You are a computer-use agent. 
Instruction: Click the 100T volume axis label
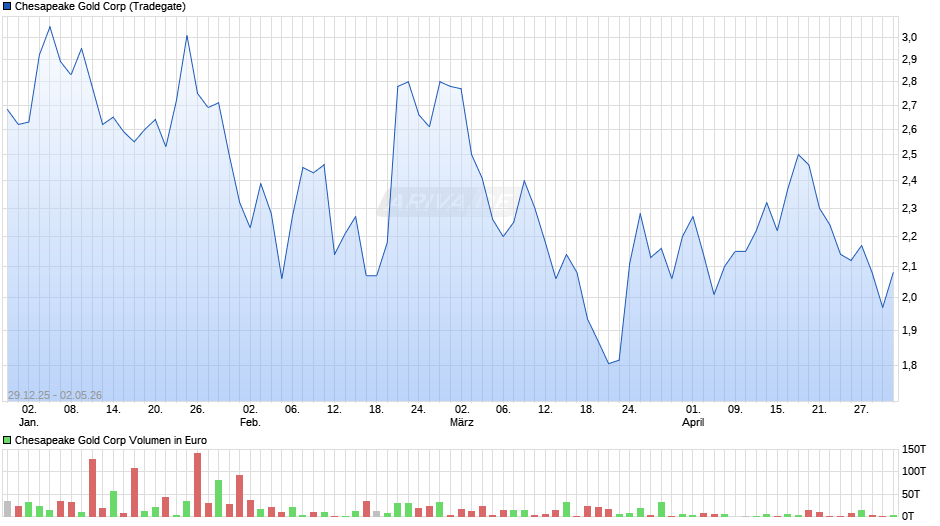click(914, 471)
